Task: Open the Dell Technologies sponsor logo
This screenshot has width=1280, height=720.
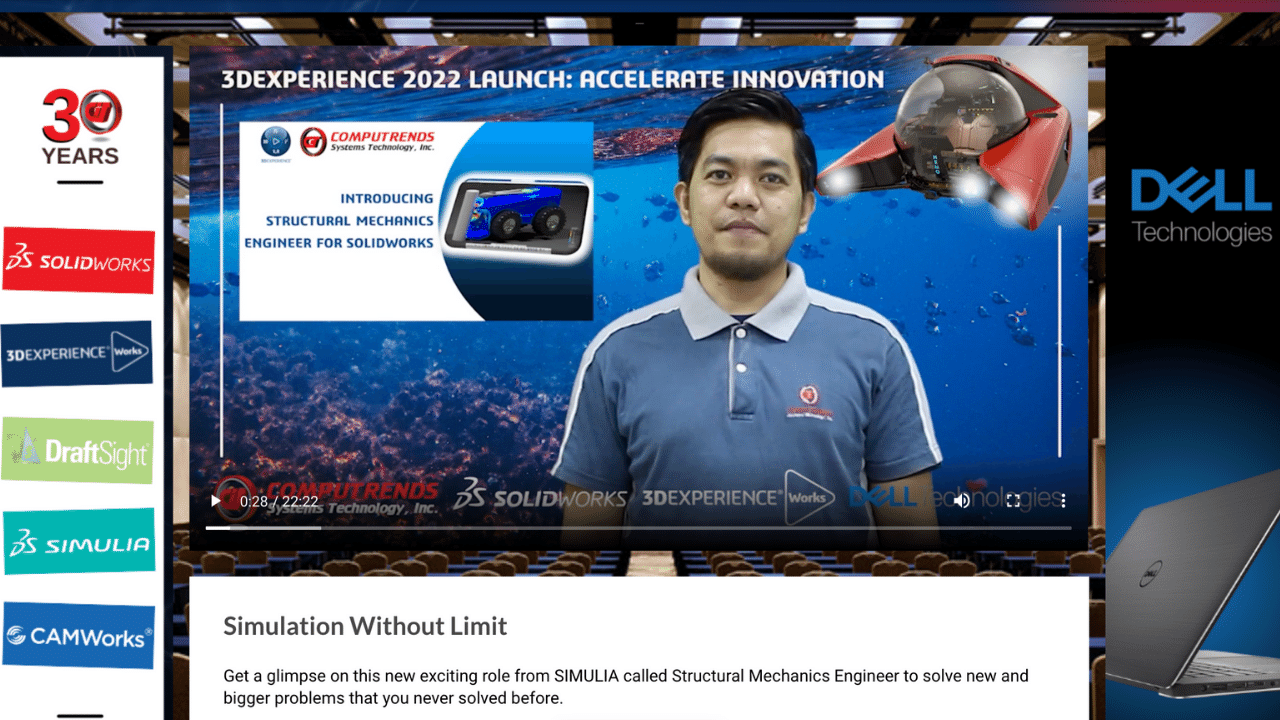Action: pyautogui.click(x=1200, y=207)
